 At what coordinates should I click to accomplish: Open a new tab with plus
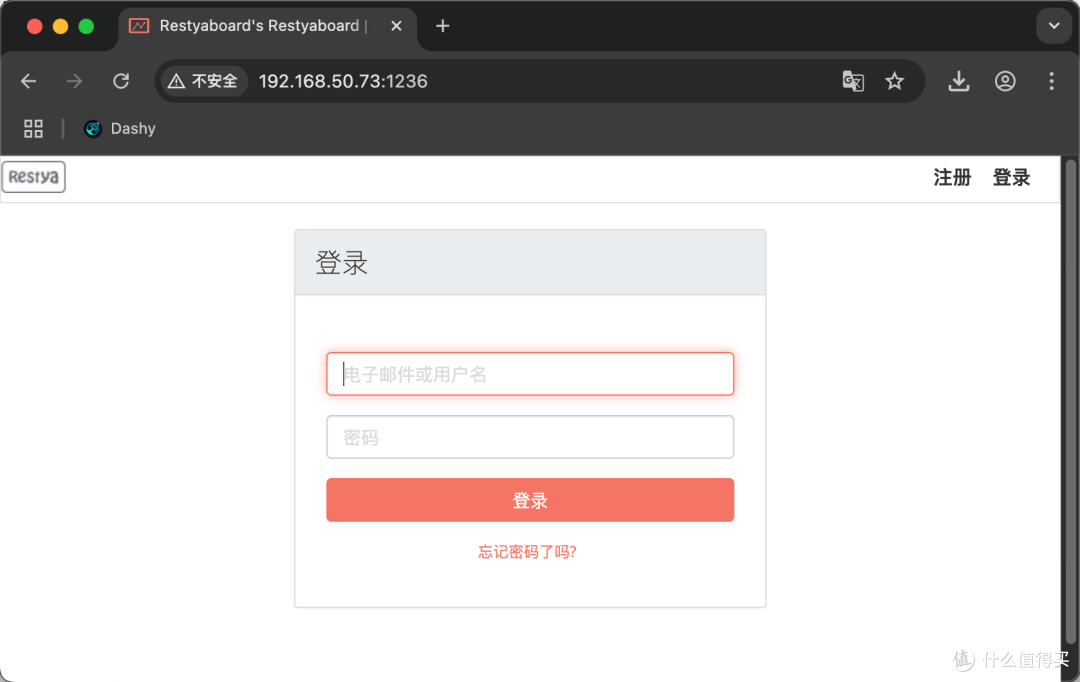442,26
